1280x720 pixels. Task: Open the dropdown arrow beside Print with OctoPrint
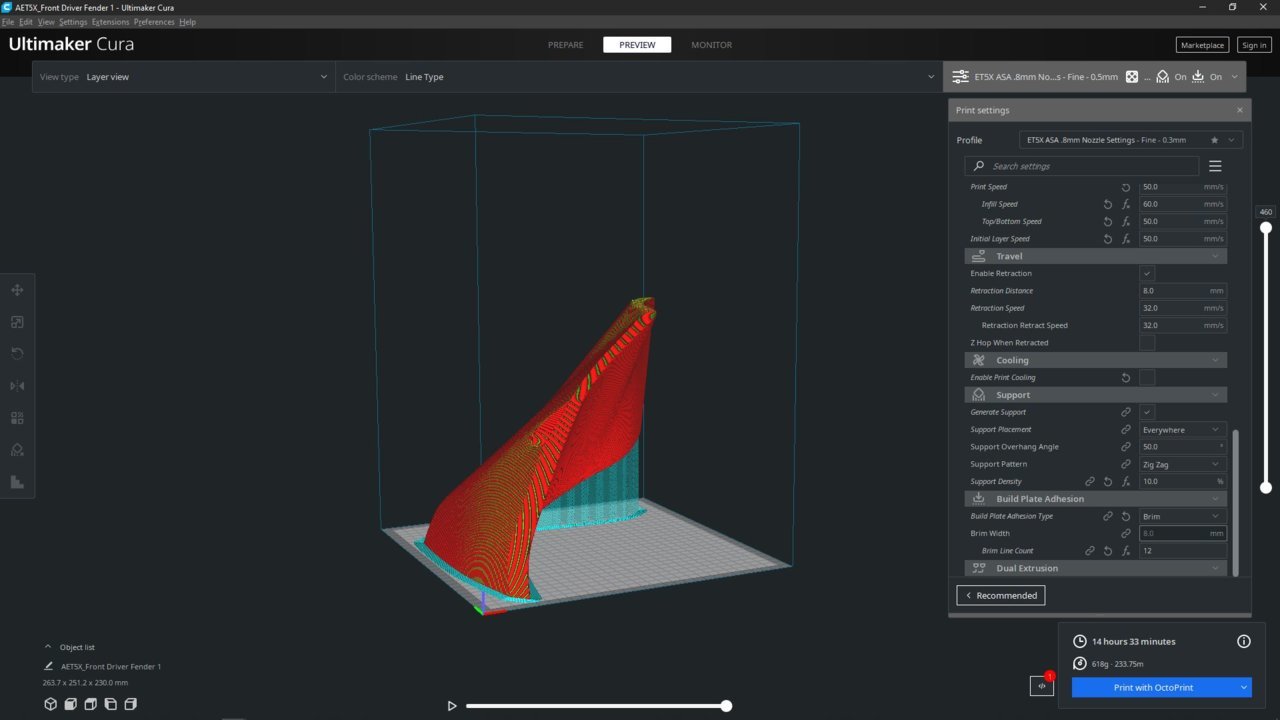tap(1244, 687)
